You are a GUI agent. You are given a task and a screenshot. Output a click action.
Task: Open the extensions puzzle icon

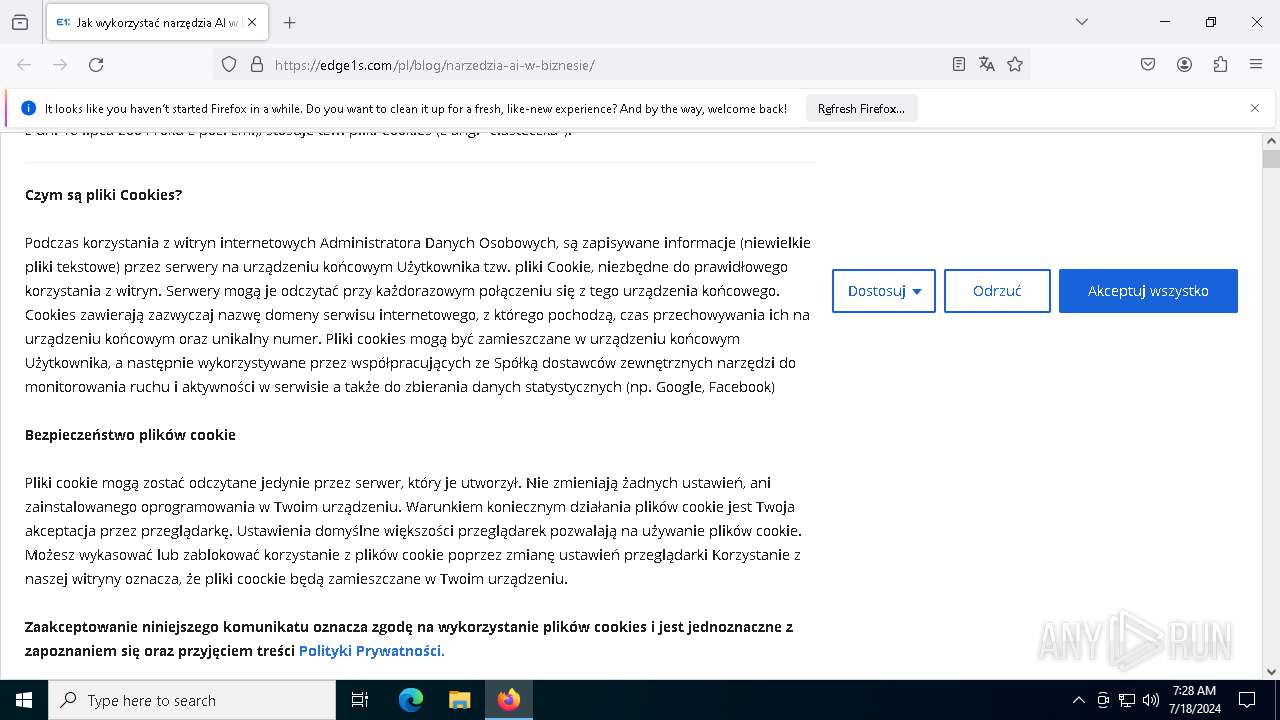point(1220,64)
